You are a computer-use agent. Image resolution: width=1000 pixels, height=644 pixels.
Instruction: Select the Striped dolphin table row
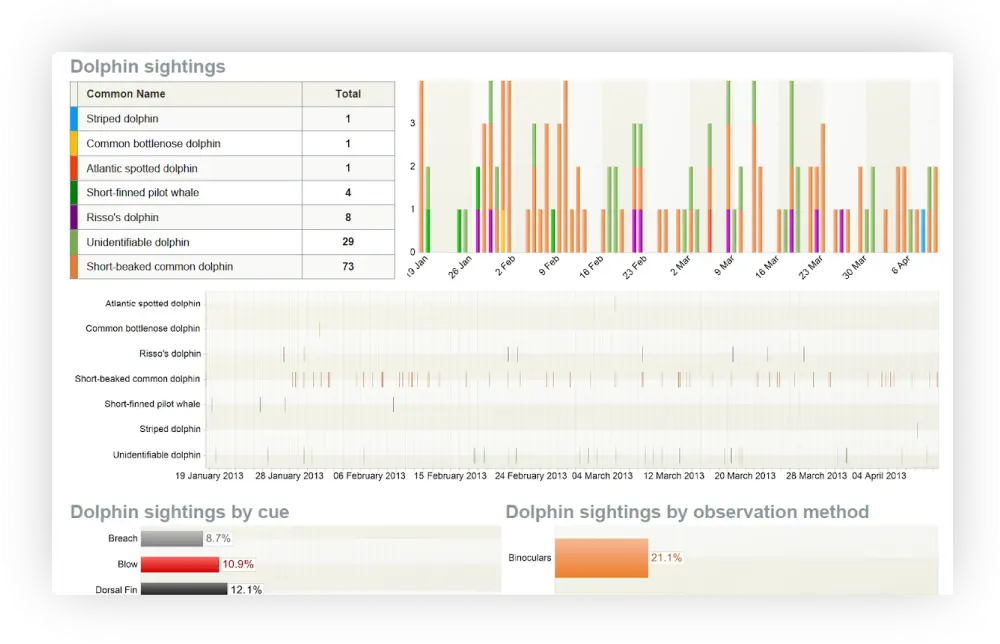coord(232,119)
